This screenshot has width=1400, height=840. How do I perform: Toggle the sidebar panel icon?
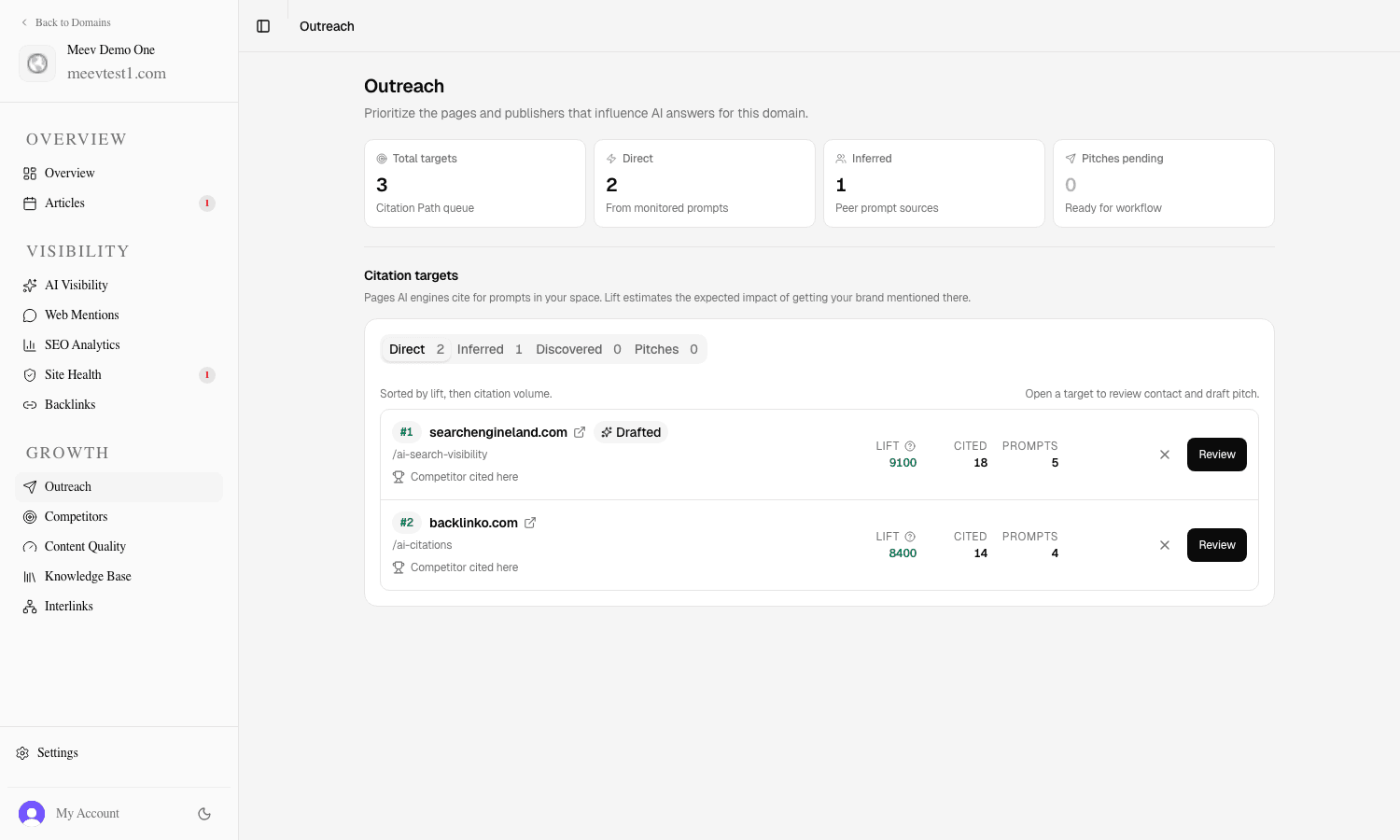(263, 26)
